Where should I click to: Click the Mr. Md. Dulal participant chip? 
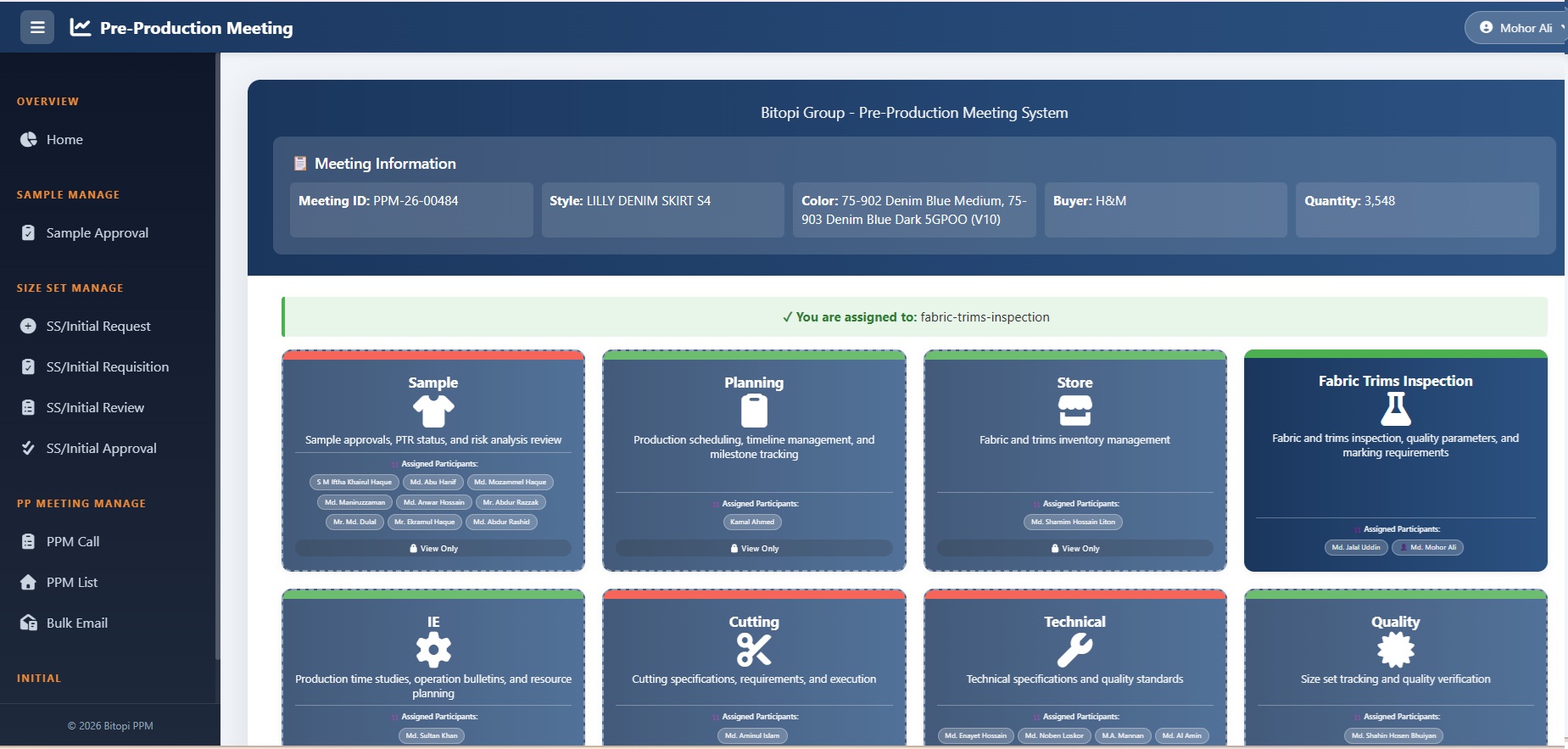354,522
